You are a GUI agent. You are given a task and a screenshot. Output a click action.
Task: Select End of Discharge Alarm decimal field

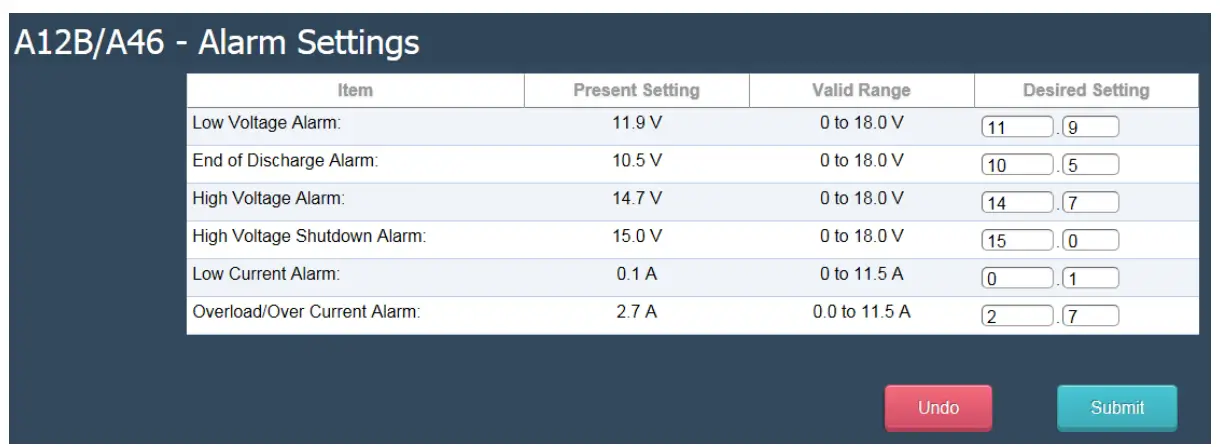click(1091, 166)
